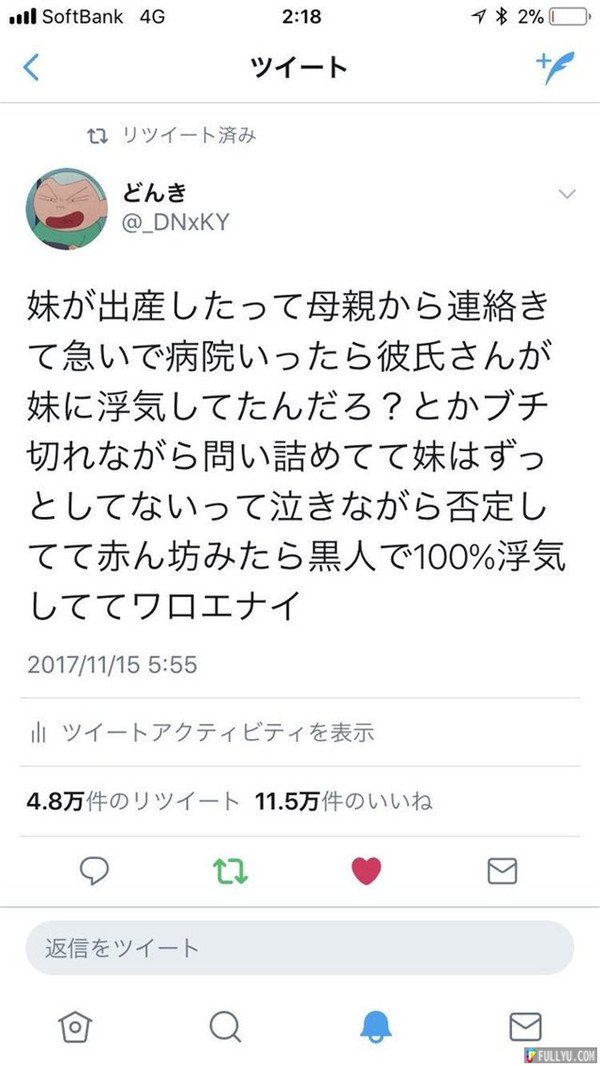The width and height of the screenshot is (600, 1066).
Task: Tap the どんき display name
Action: tap(154, 194)
